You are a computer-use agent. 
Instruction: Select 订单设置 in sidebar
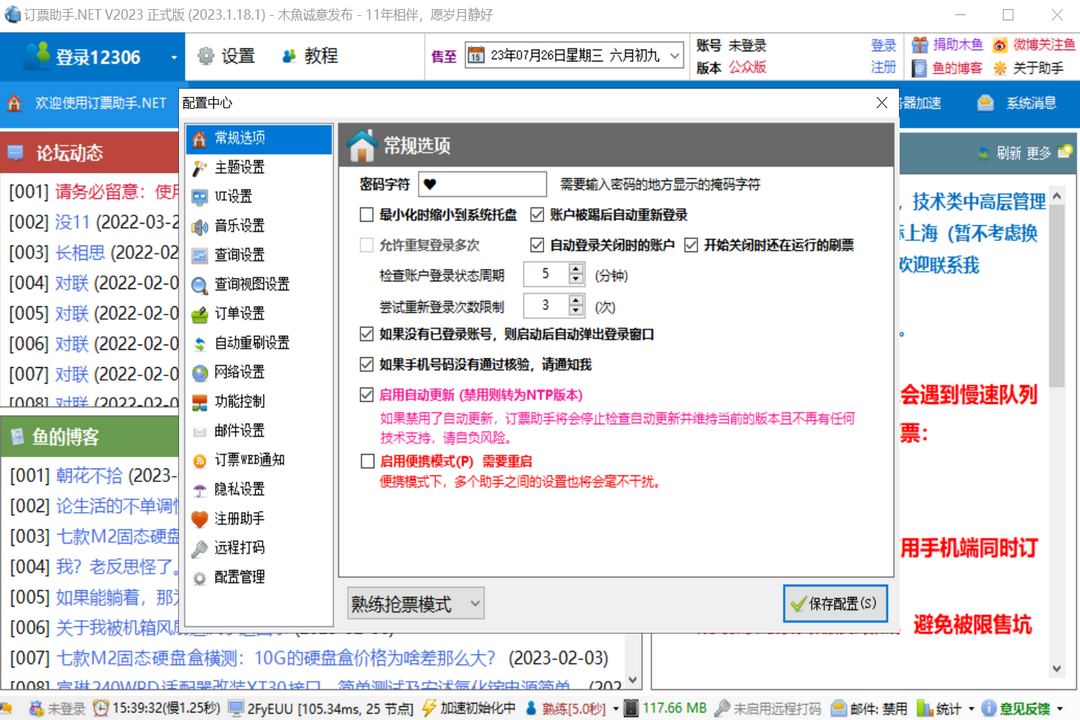point(239,313)
